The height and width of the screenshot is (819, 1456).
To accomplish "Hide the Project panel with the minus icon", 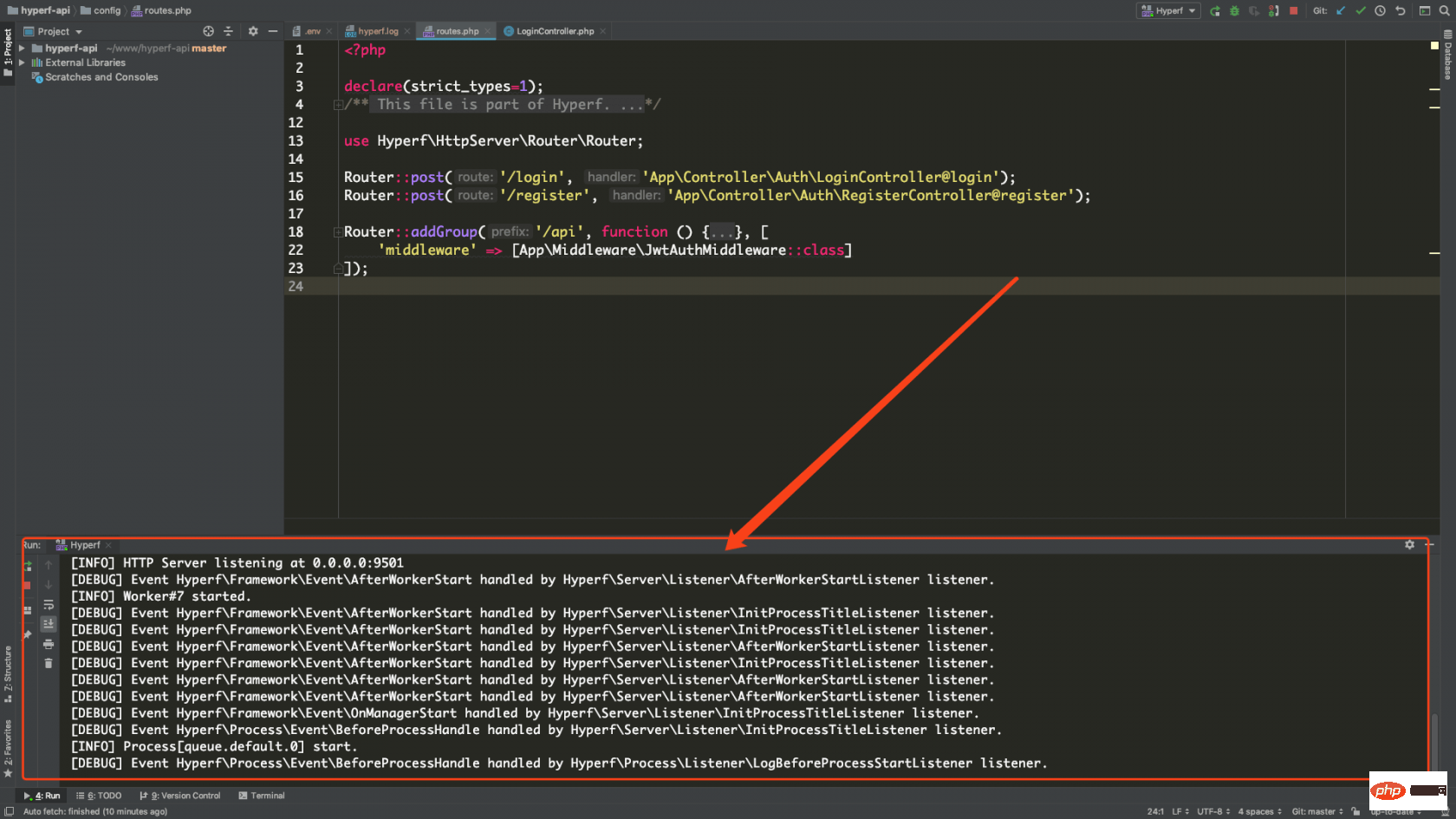I will pyautogui.click(x=273, y=31).
